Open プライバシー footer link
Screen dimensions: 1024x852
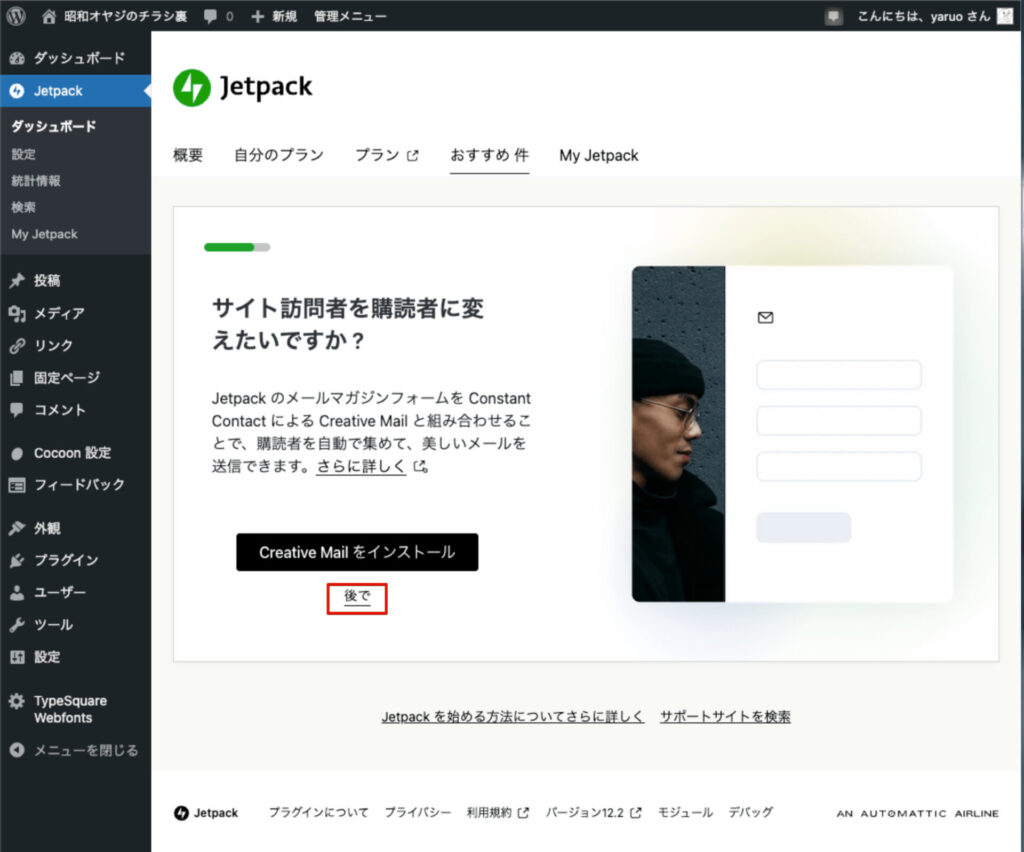pos(417,812)
